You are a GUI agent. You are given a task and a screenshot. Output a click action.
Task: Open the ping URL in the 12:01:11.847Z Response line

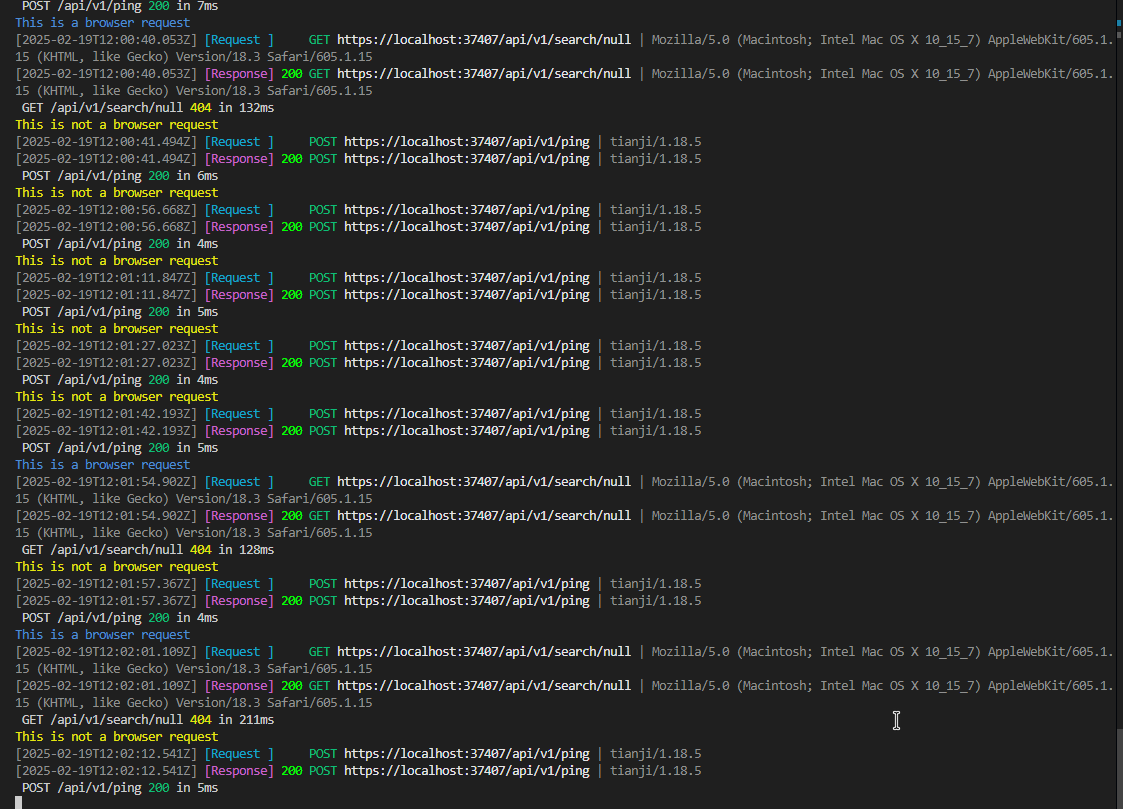click(x=467, y=295)
